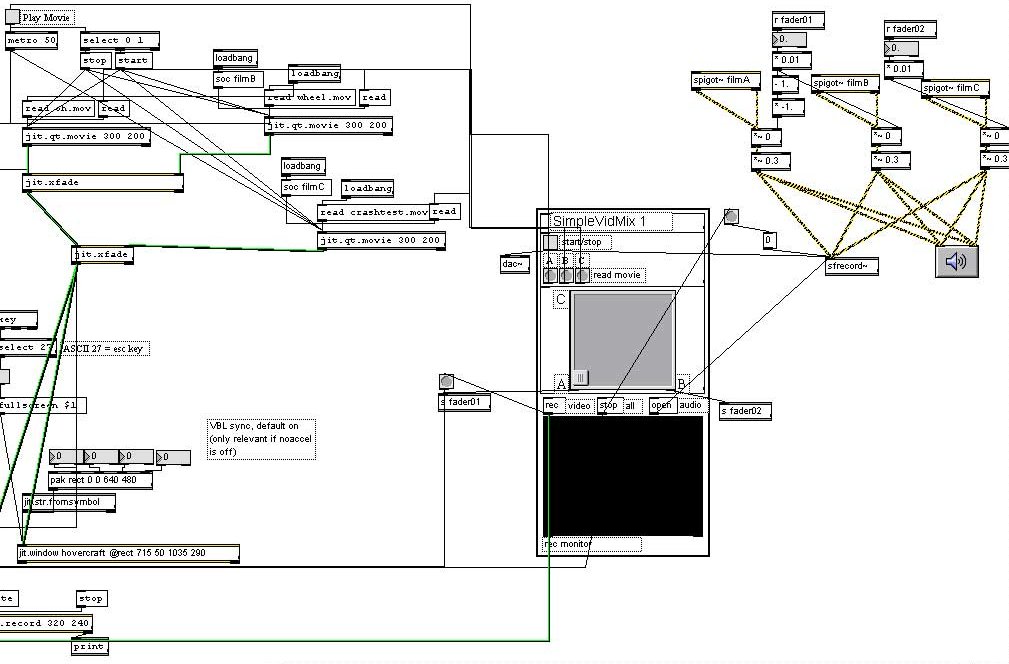Trigger the B read movie bang button
The width and height of the screenshot is (1009, 664).
tap(566, 275)
